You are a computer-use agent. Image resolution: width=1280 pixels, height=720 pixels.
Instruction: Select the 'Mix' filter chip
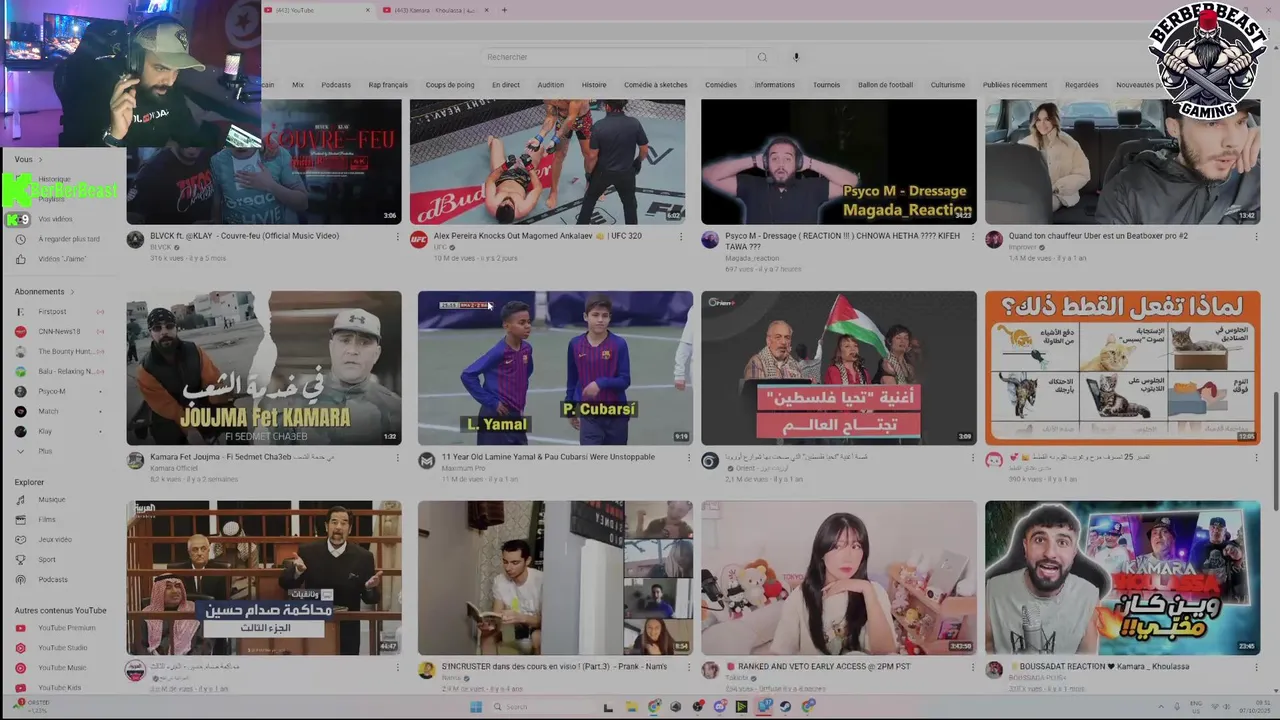click(x=298, y=85)
